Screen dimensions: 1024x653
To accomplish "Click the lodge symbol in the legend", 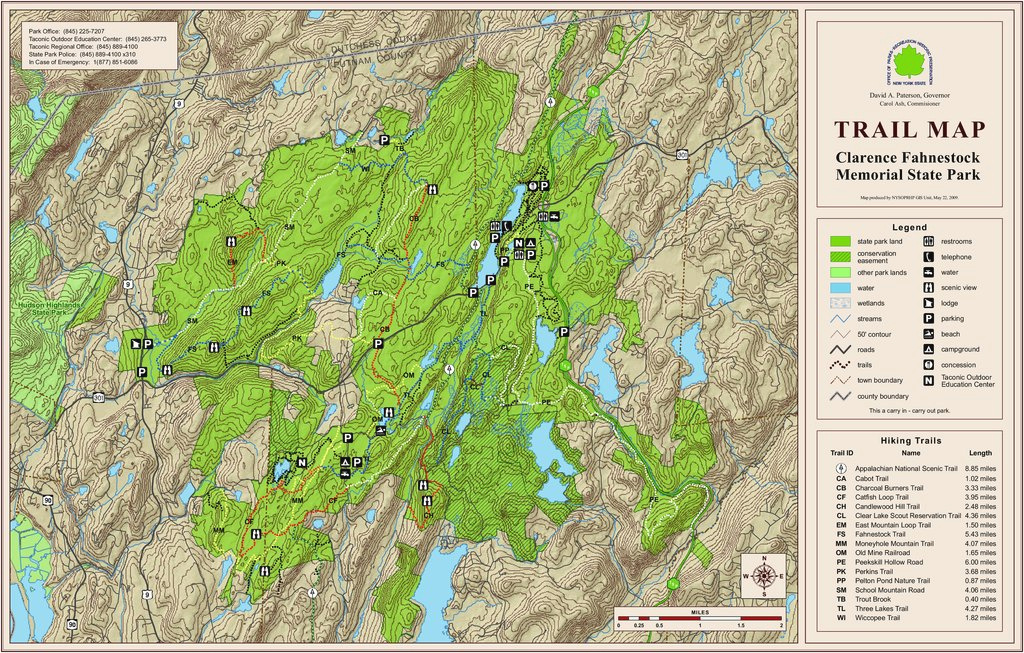I will [929, 303].
